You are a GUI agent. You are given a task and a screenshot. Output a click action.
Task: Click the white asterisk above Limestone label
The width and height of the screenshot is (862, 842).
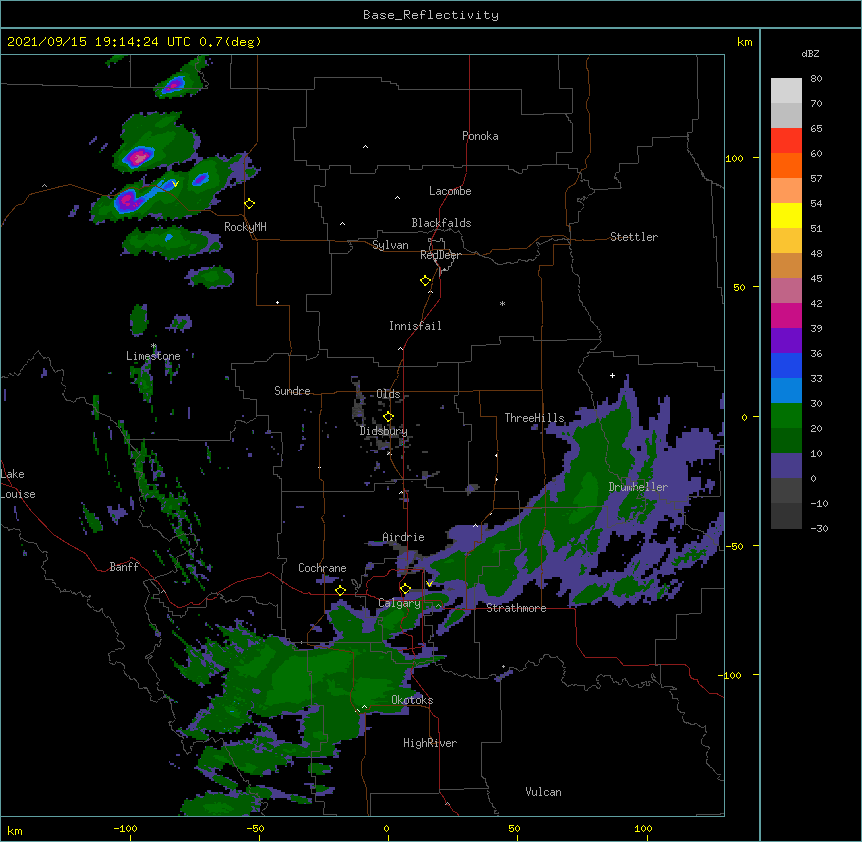(x=154, y=346)
